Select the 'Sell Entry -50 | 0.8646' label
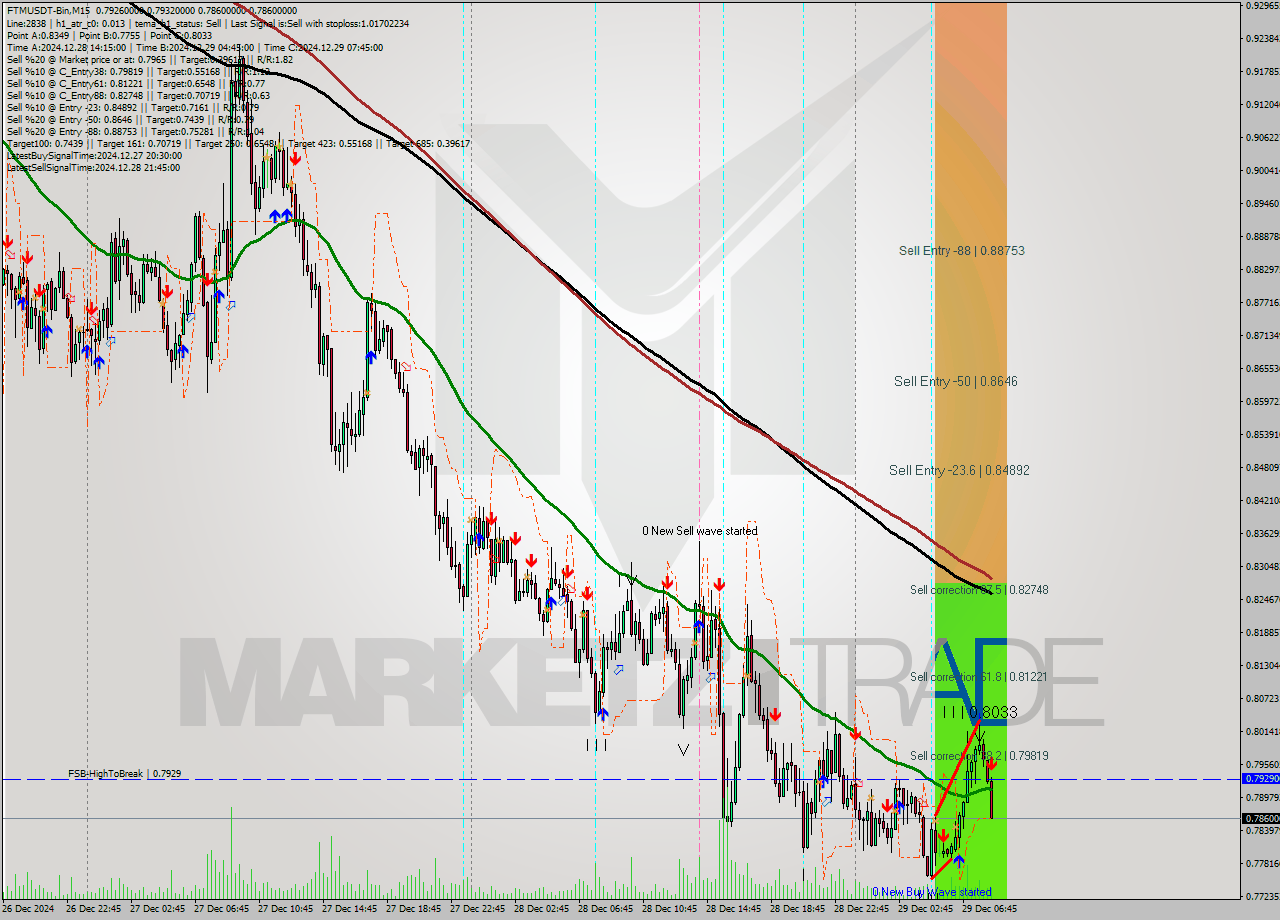The height and width of the screenshot is (920, 1280). click(956, 381)
